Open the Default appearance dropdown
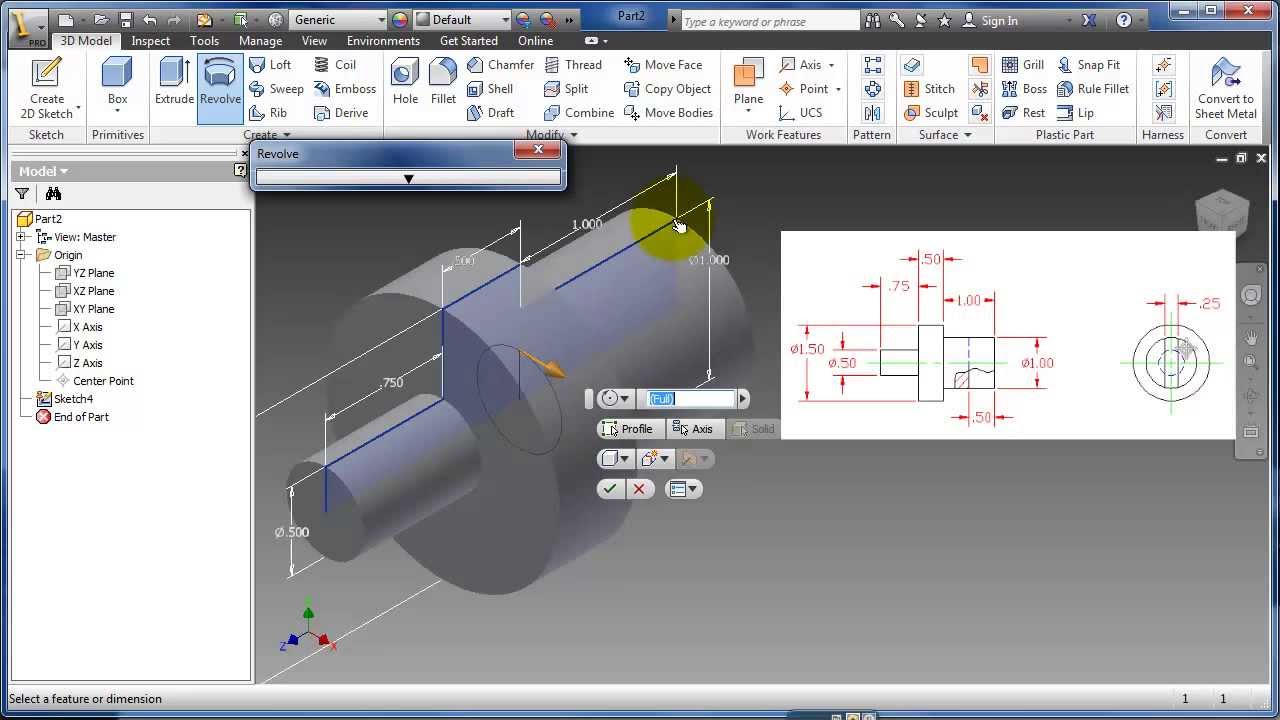1280x720 pixels. (505, 20)
